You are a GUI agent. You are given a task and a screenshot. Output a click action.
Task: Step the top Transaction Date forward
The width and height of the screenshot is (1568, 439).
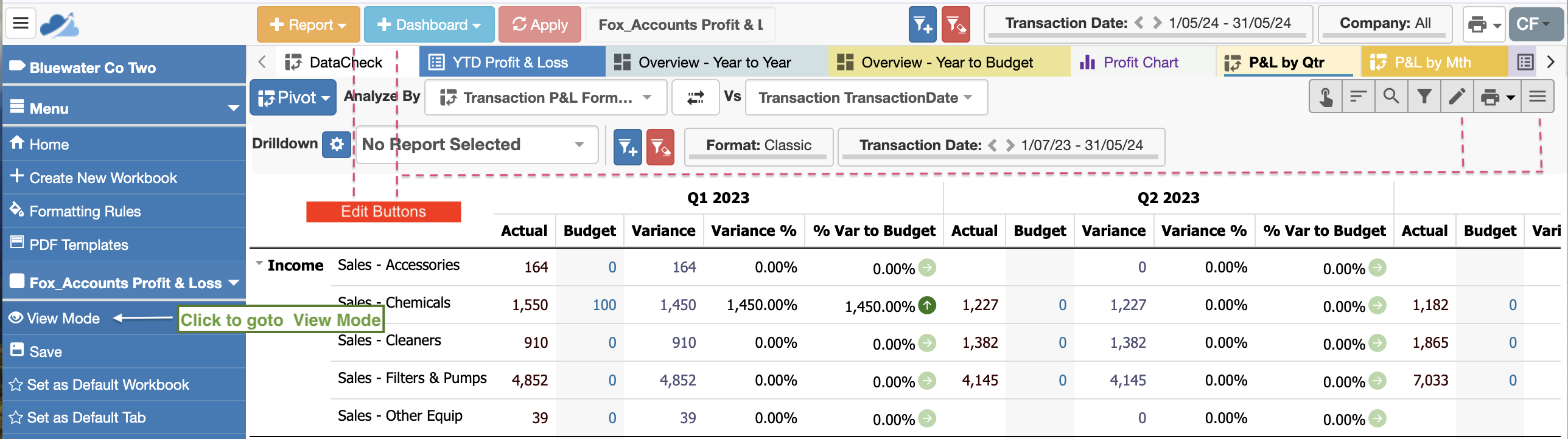pyautogui.click(x=1157, y=23)
